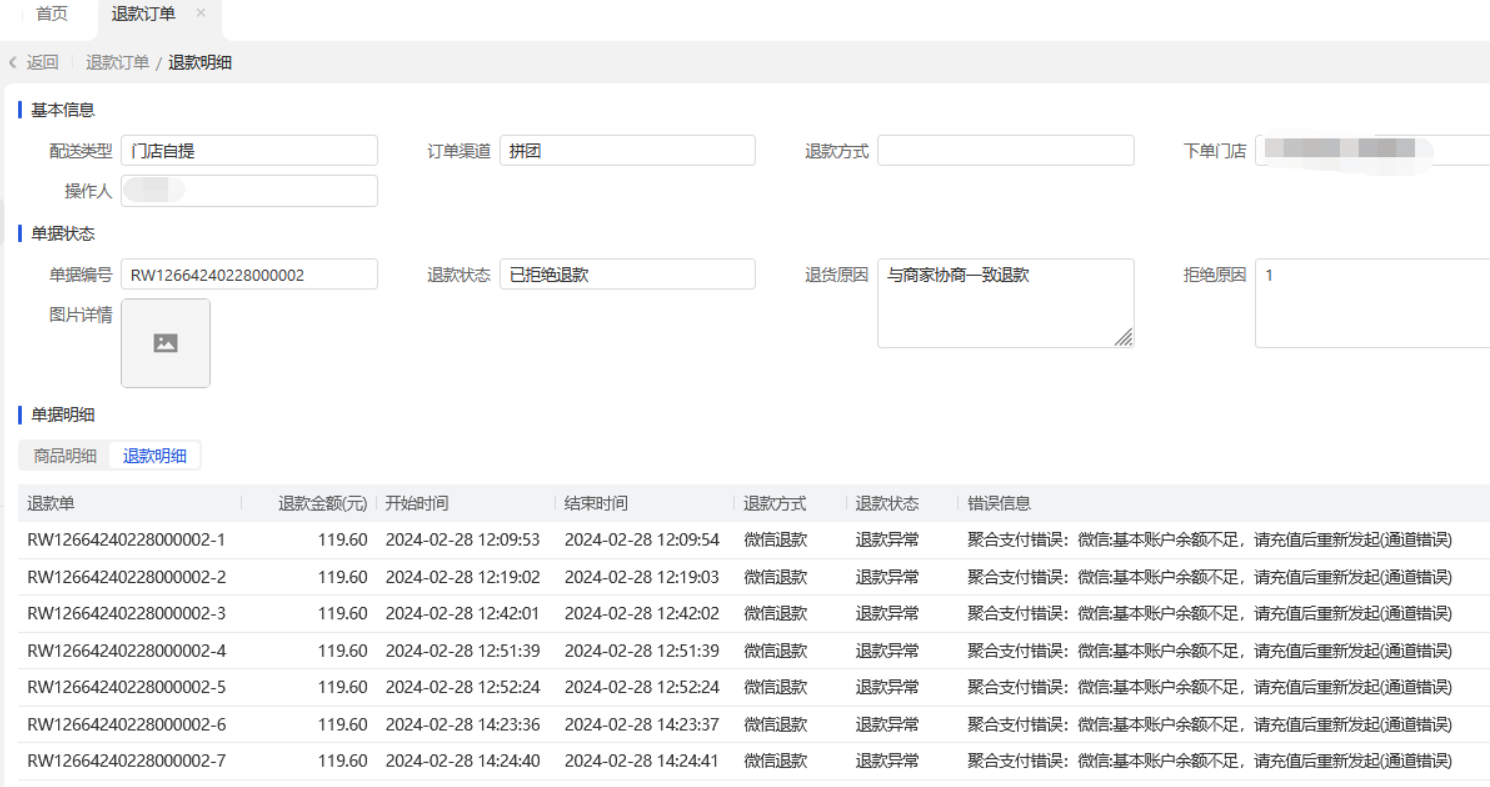Click end time 2024-02-28 12:52:24
The width and height of the screenshot is (1490, 787).
(x=642, y=687)
